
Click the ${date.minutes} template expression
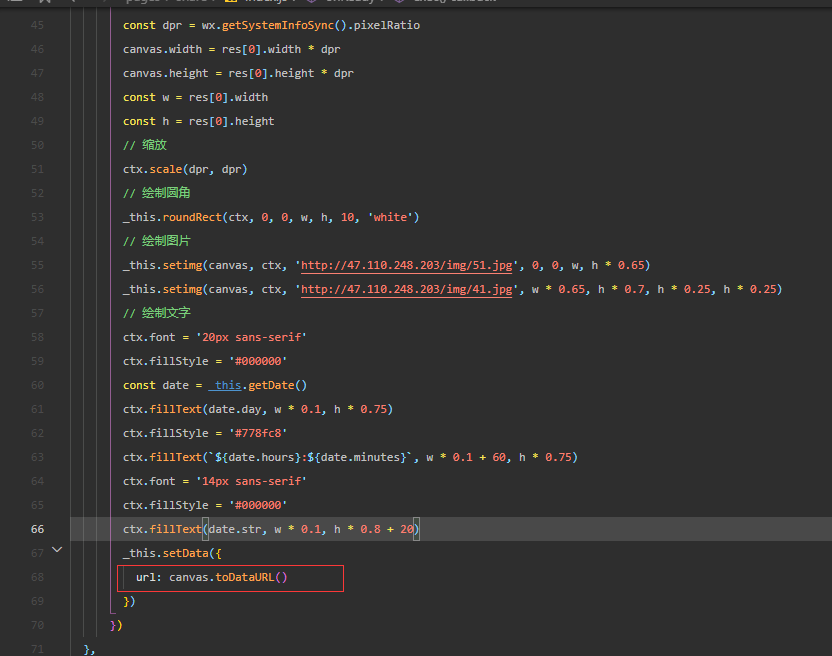[357, 457]
